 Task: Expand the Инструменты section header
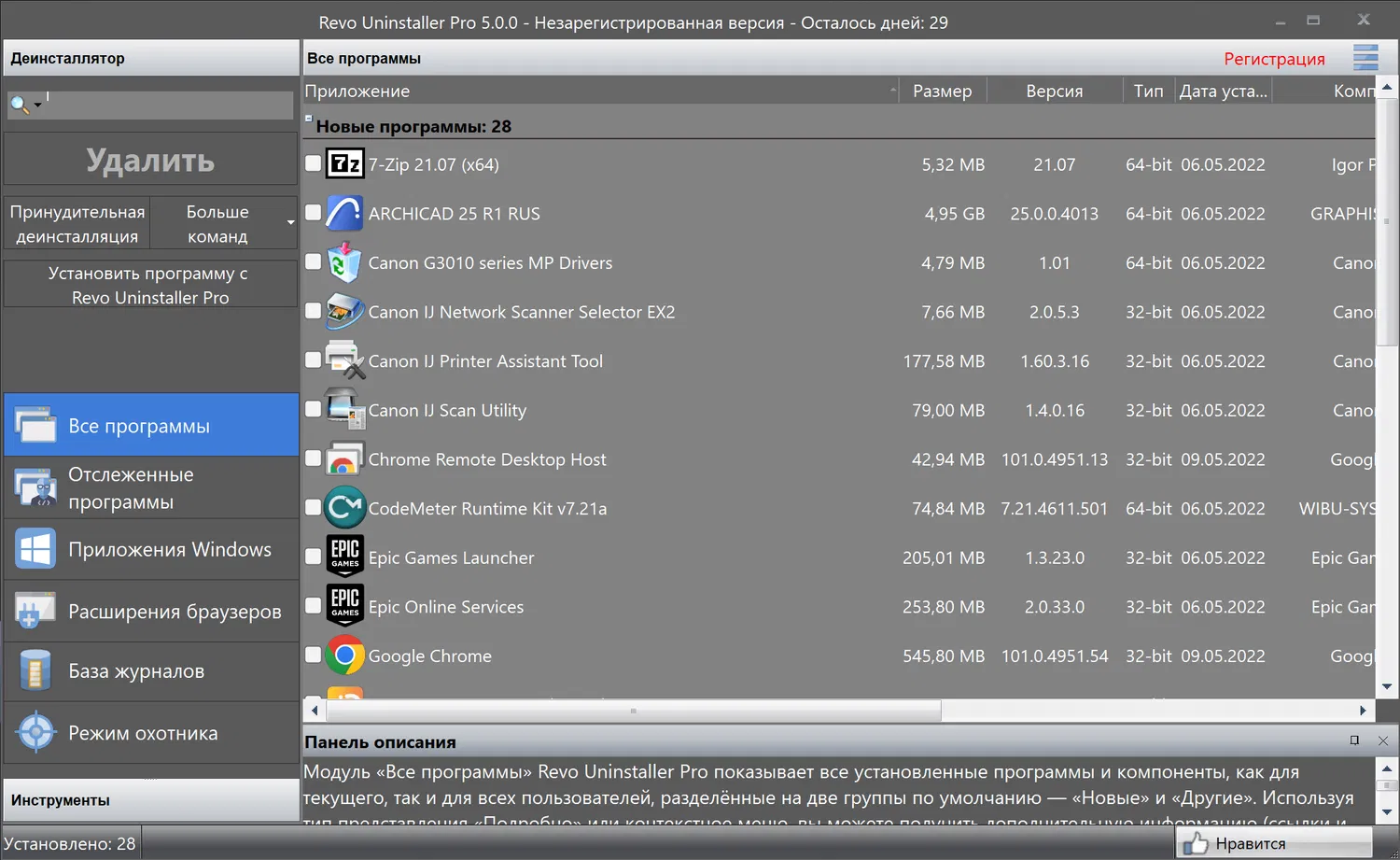click(x=151, y=800)
